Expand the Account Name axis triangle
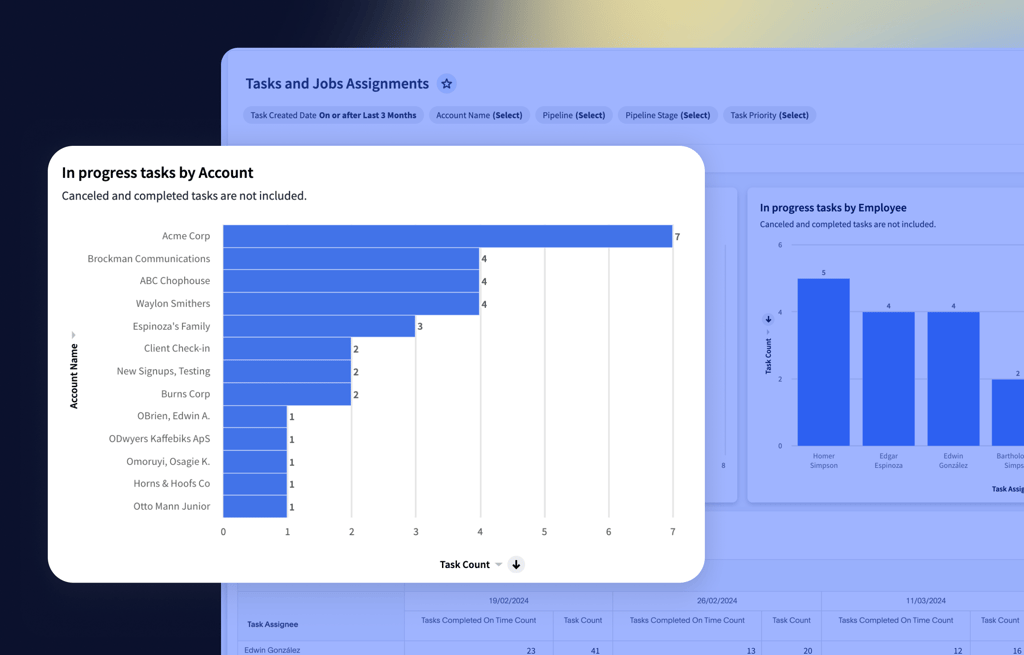Screen dimensions: 1024x655 coord(73,335)
